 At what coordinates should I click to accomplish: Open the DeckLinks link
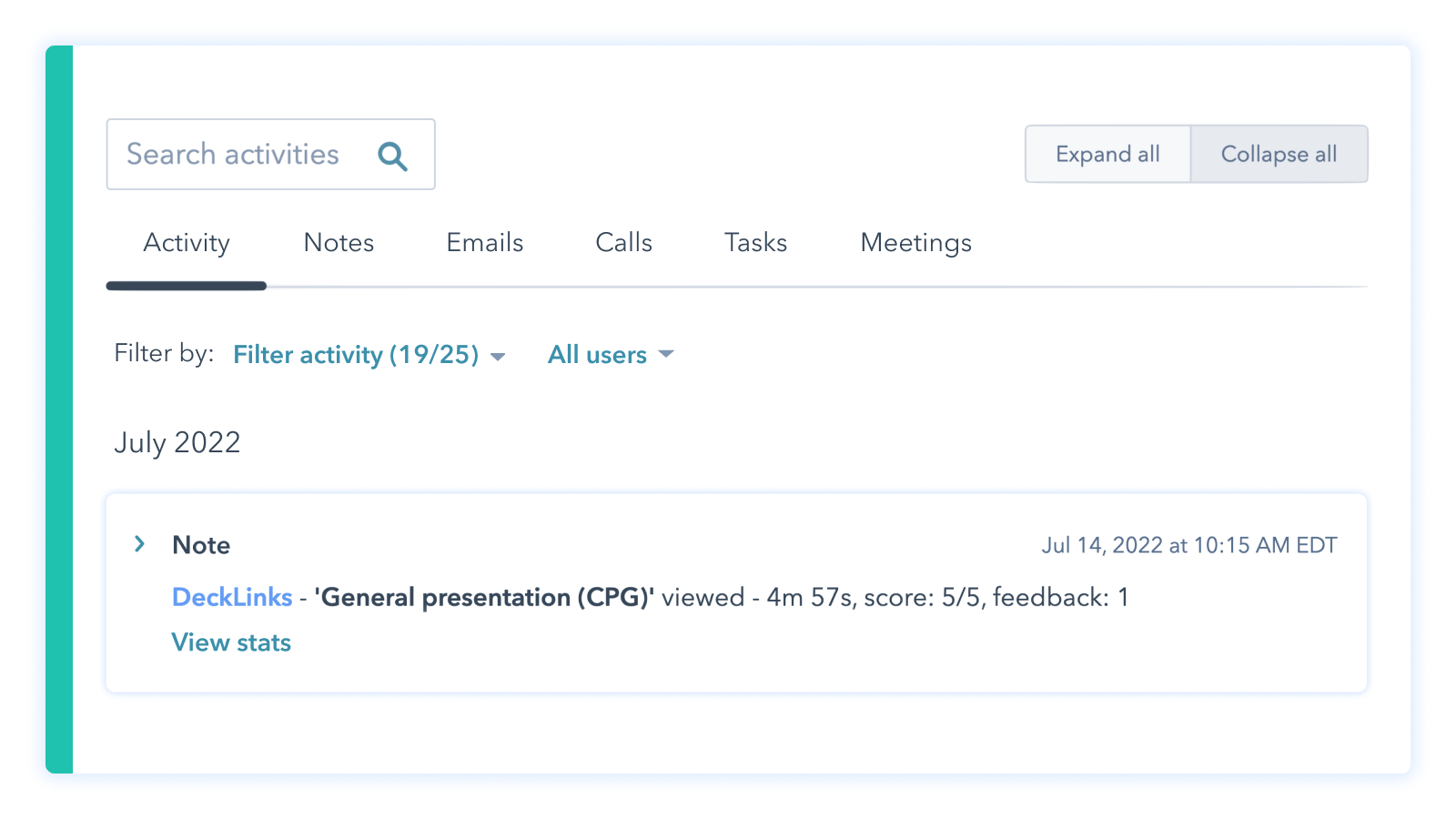[232, 598]
